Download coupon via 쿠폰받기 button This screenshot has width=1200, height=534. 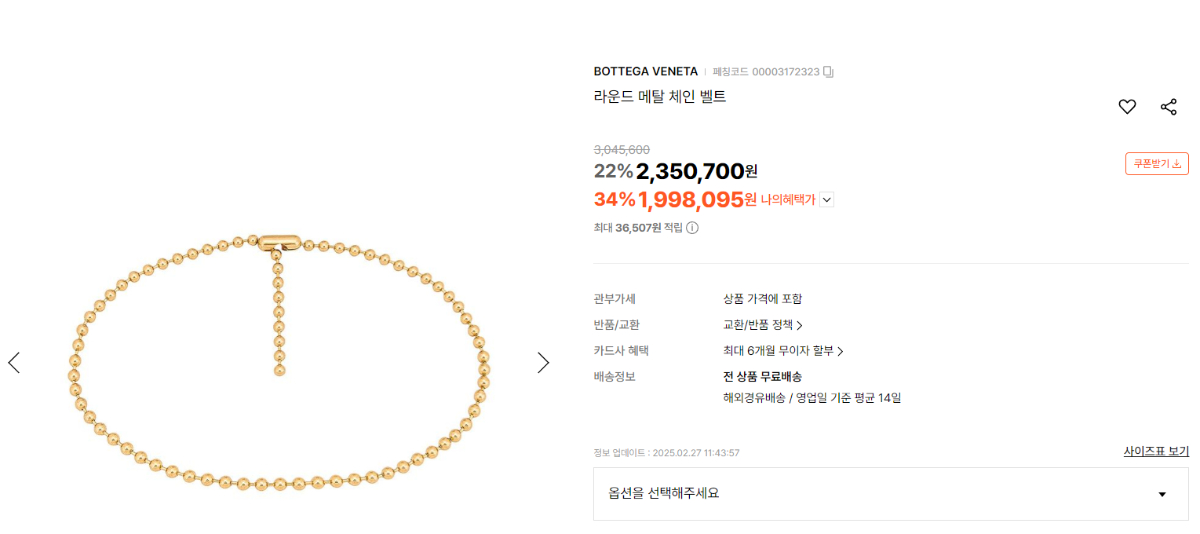click(1156, 163)
